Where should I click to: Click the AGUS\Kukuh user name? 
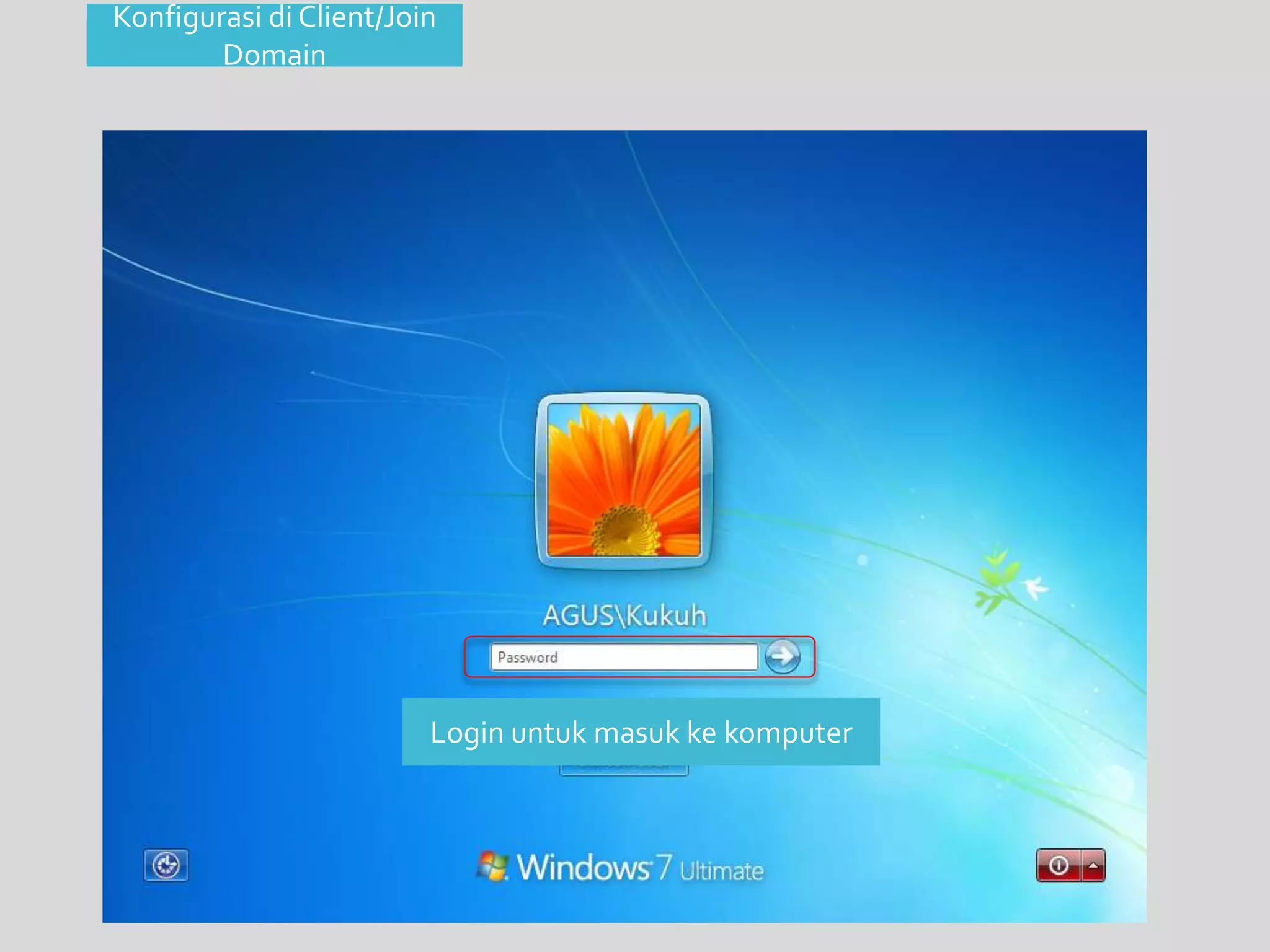point(624,615)
